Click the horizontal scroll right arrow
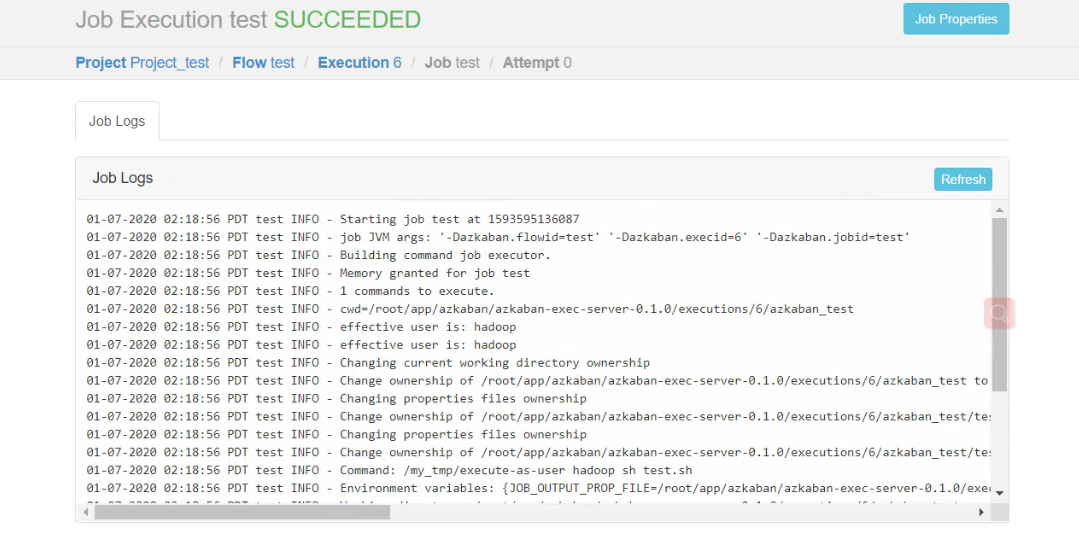 coord(982,512)
